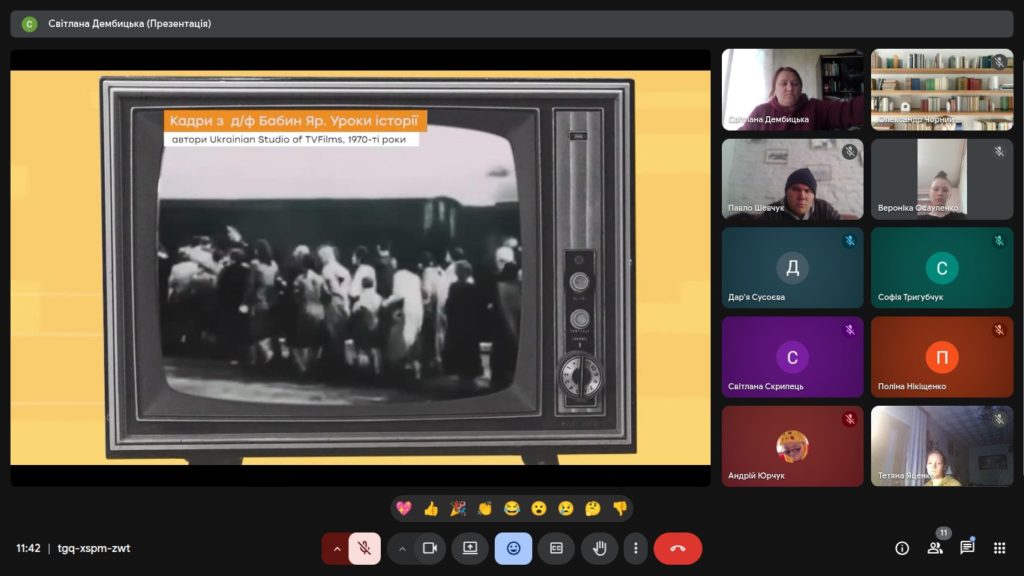Unmute the microphone
Viewport: 1024px width, 576px height.
click(x=365, y=548)
